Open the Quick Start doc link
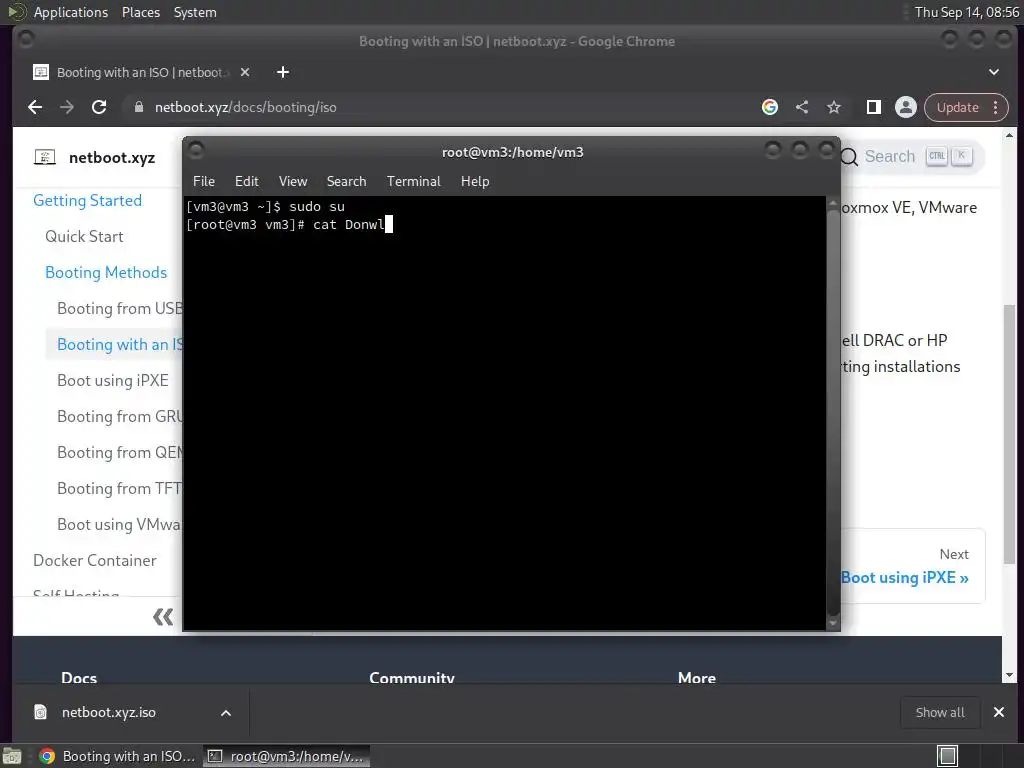1024x768 pixels. click(84, 236)
